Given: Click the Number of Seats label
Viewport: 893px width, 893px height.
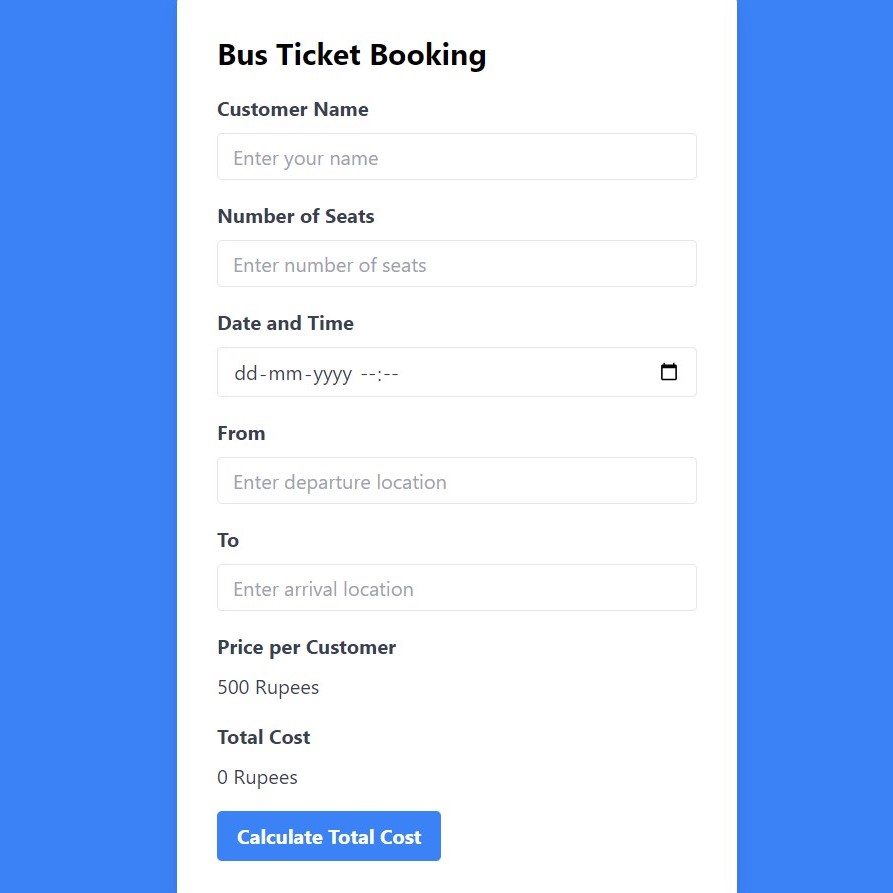Looking at the screenshot, I should [296, 216].
